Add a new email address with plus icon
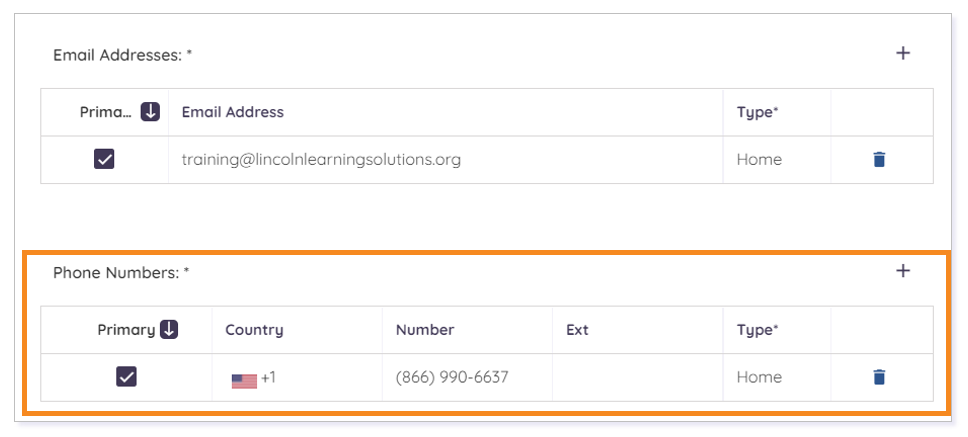This screenshot has width=968, height=437. 903,53
